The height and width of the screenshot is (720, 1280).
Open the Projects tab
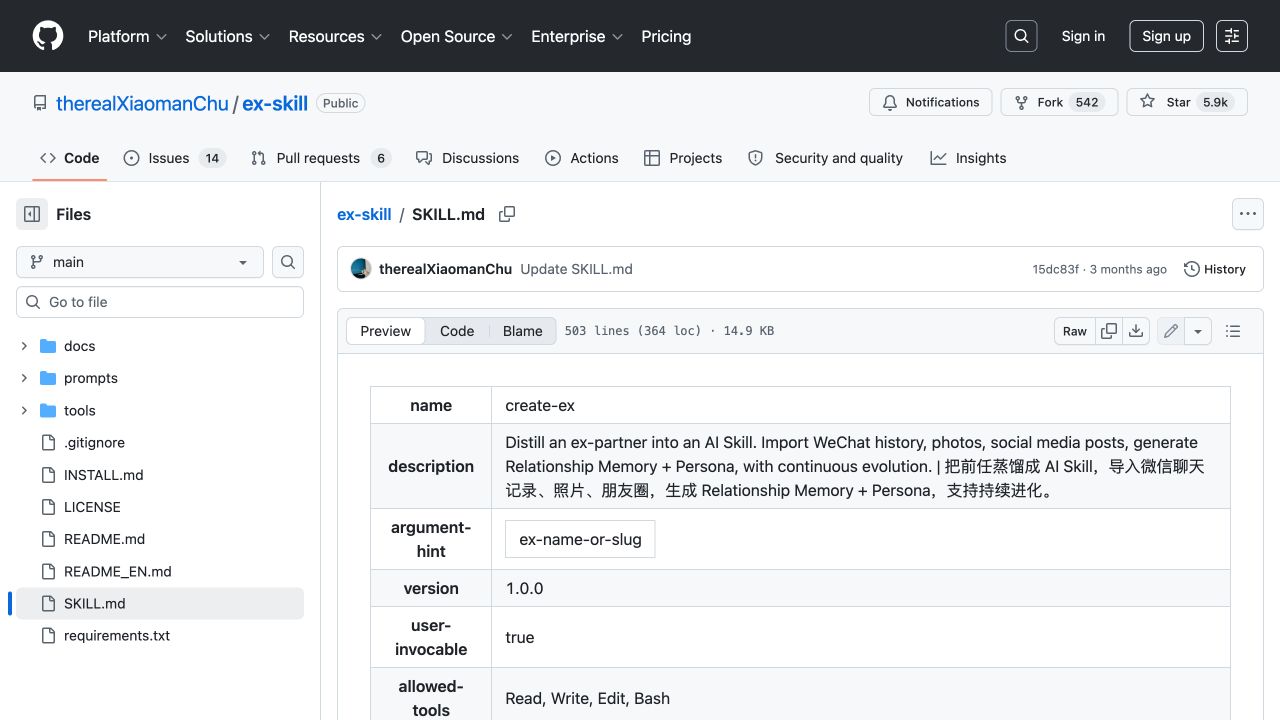(x=683, y=158)
